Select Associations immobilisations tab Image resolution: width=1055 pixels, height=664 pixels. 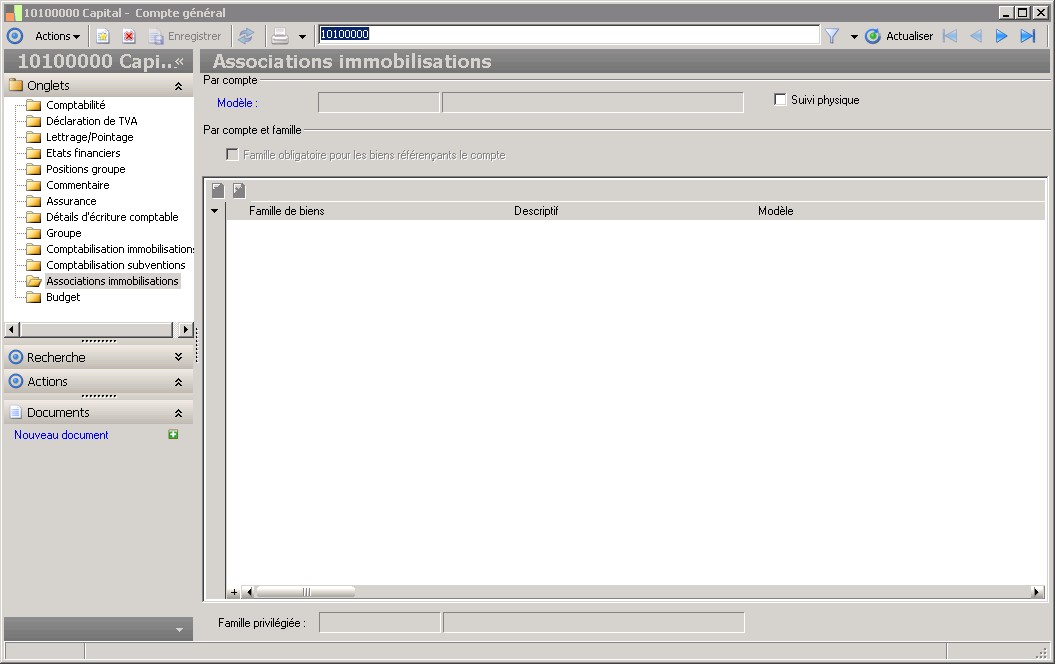112,281
